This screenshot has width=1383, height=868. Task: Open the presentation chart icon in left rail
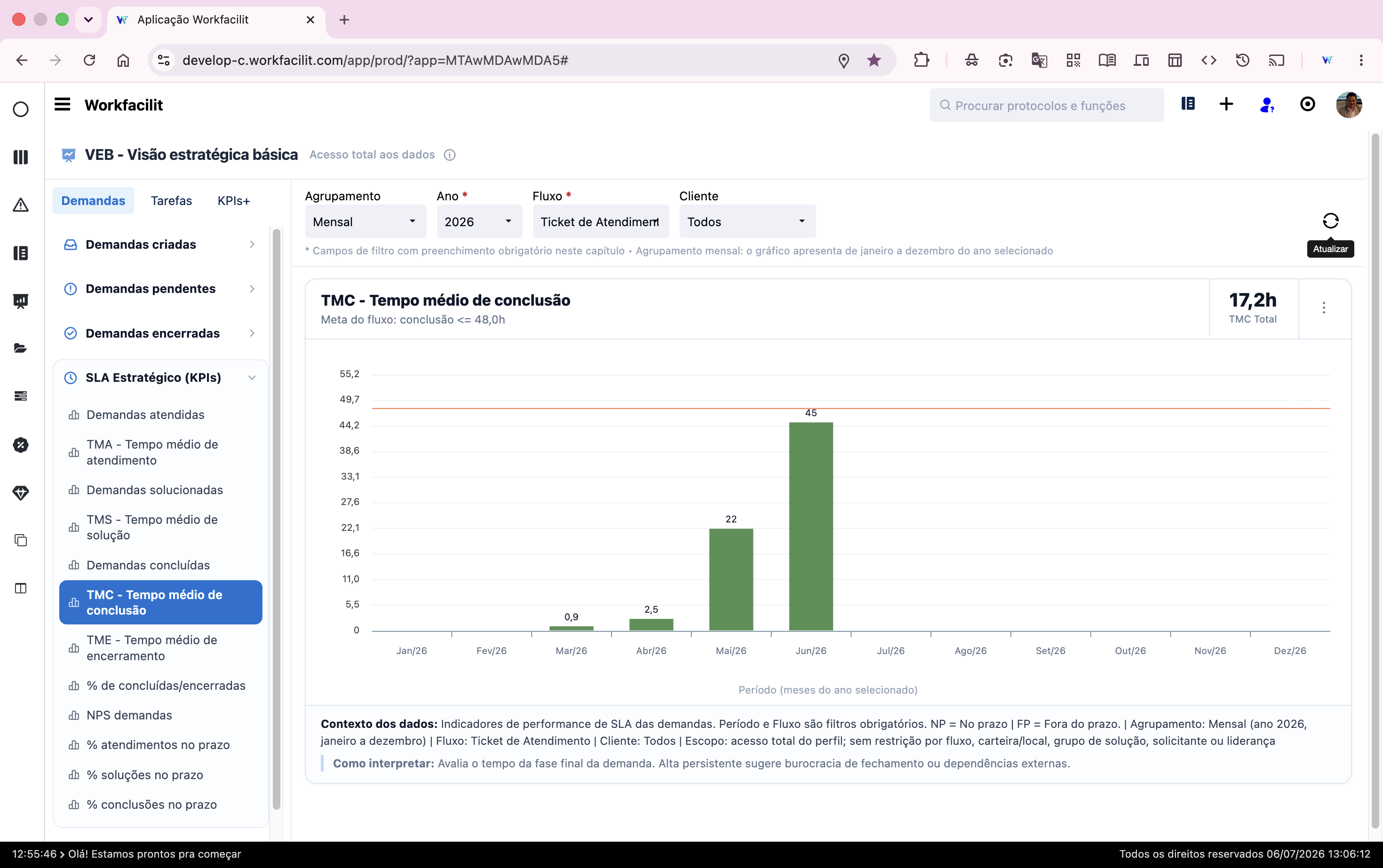click(21, 301)
